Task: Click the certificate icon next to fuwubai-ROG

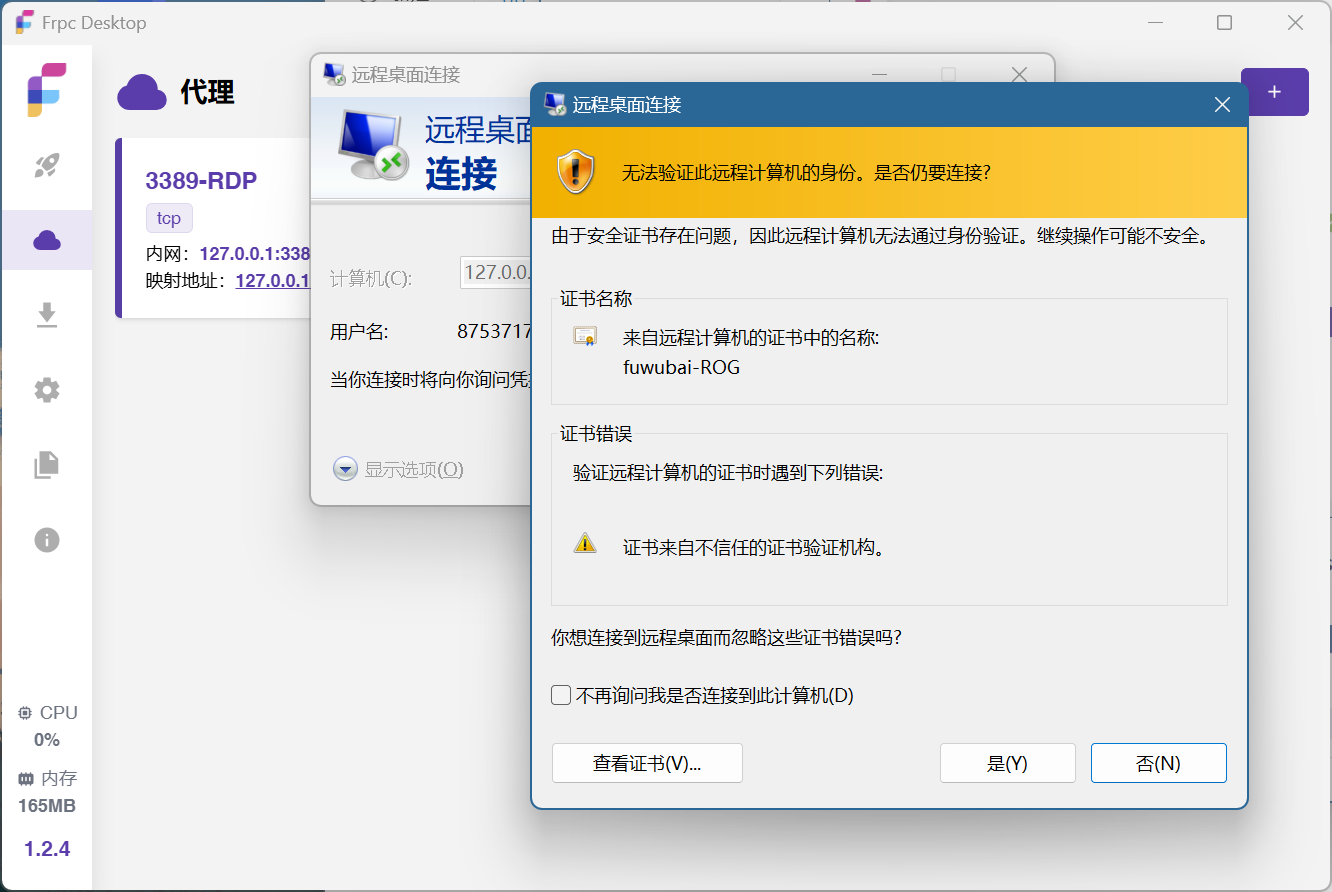Action: (585, 337)
